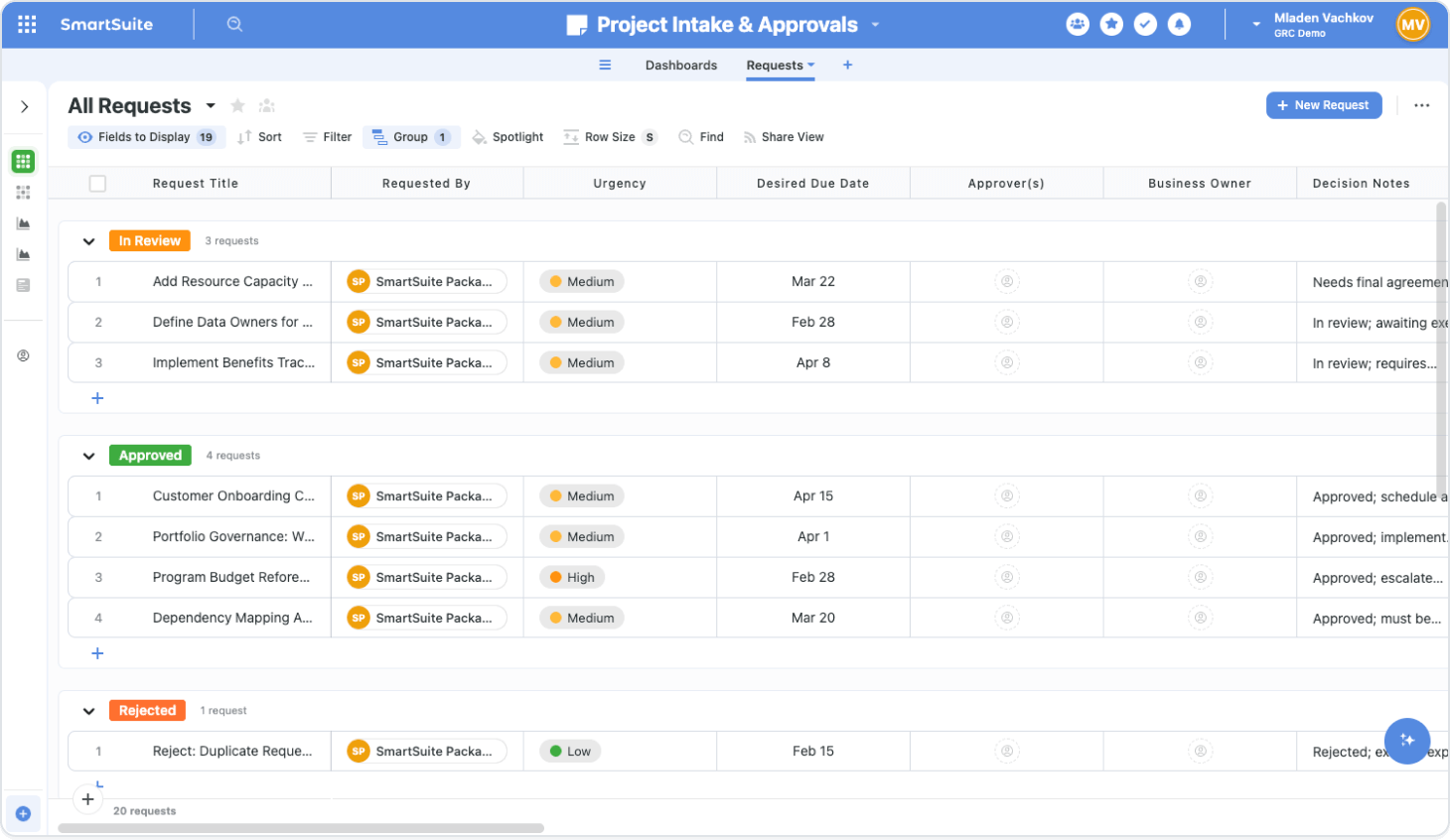Open Filter options

pyautogui.click(x=328, y=137)
